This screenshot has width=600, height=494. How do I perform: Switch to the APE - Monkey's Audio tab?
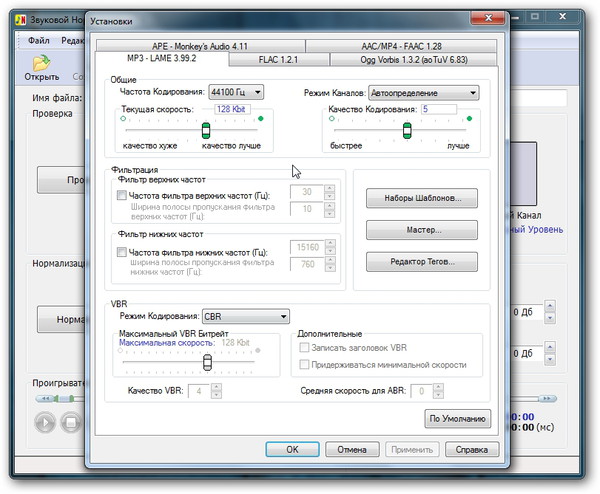pos(198,46)
